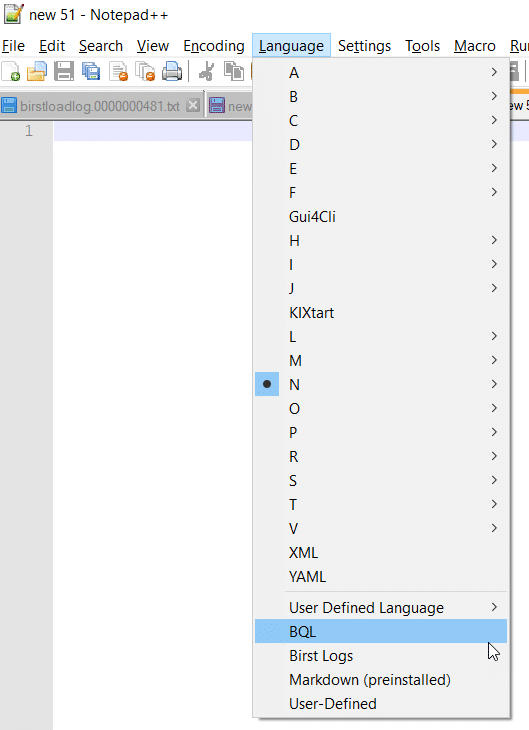Click the Close document toolbar icon
Viewport: 529px width, 730px height.
(118, 72)
